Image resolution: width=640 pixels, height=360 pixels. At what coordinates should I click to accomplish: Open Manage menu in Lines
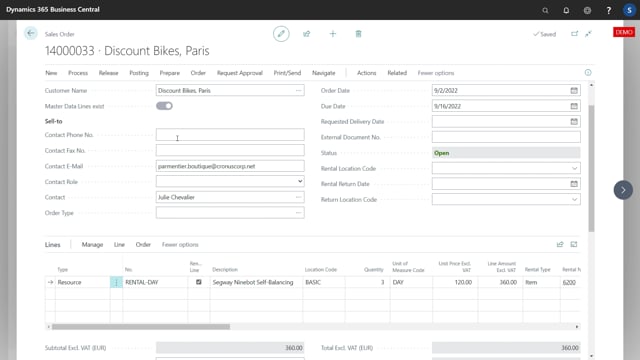(92, 244)
